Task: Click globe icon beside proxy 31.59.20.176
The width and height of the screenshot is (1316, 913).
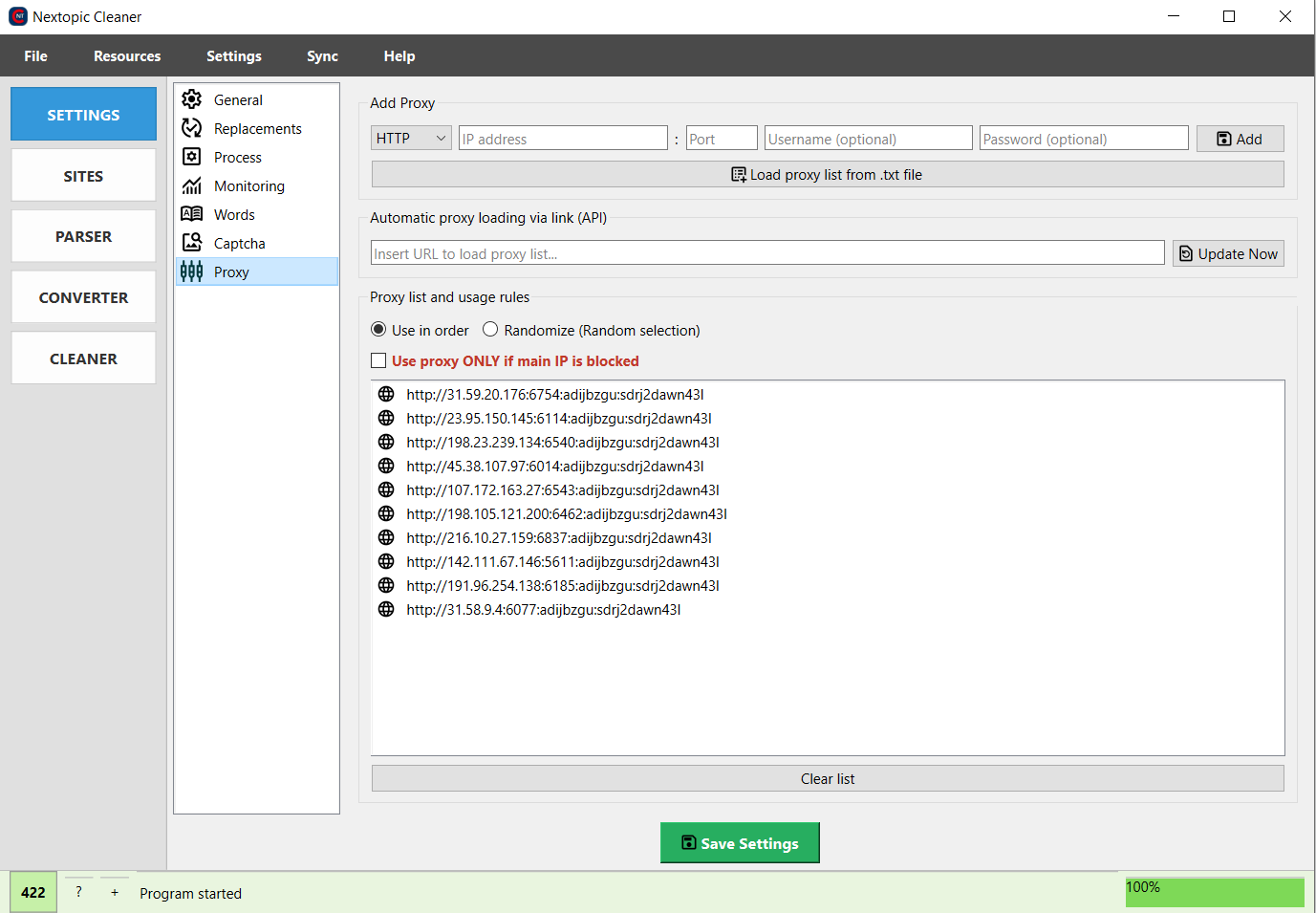Action: coord(386,394)
